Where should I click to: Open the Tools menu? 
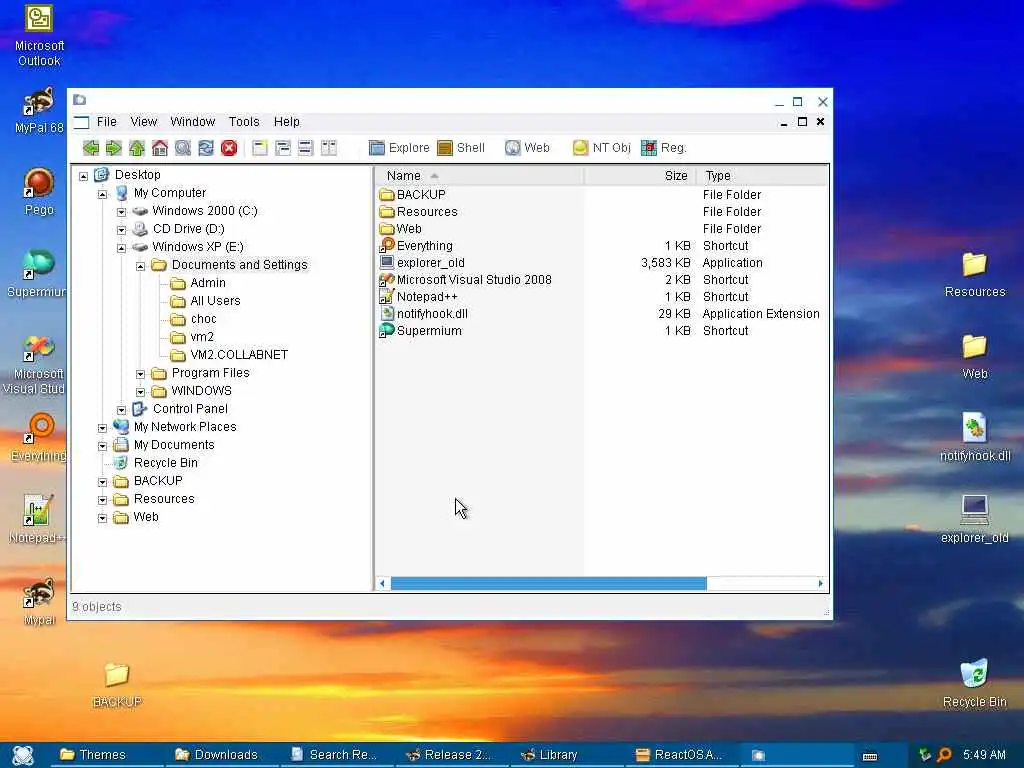244,121
